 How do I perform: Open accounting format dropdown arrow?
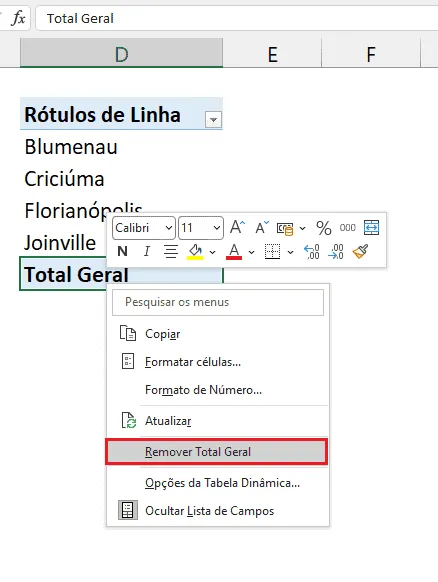point(303,228)
